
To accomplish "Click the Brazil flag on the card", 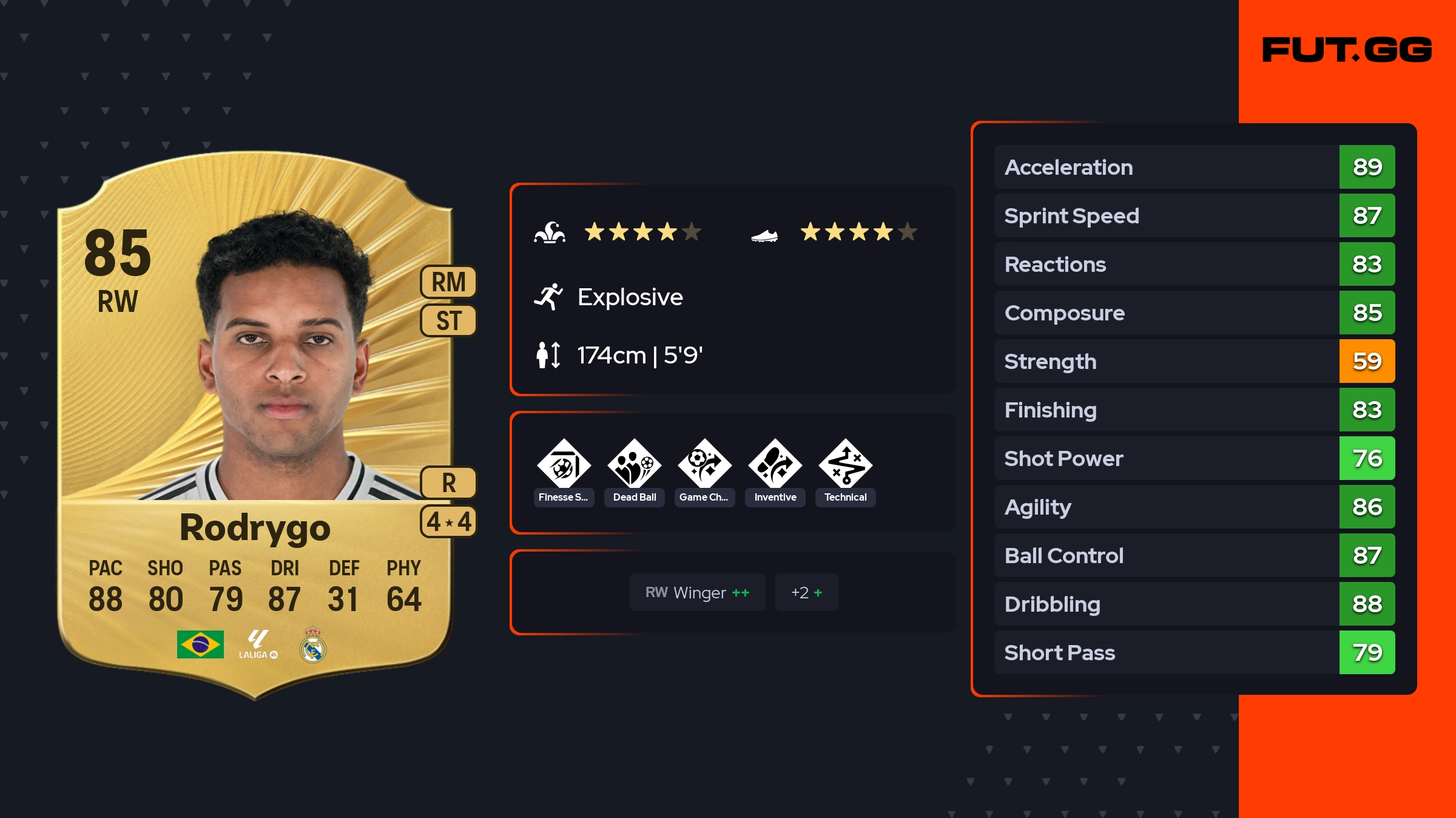I will click(x=200, y=644).
